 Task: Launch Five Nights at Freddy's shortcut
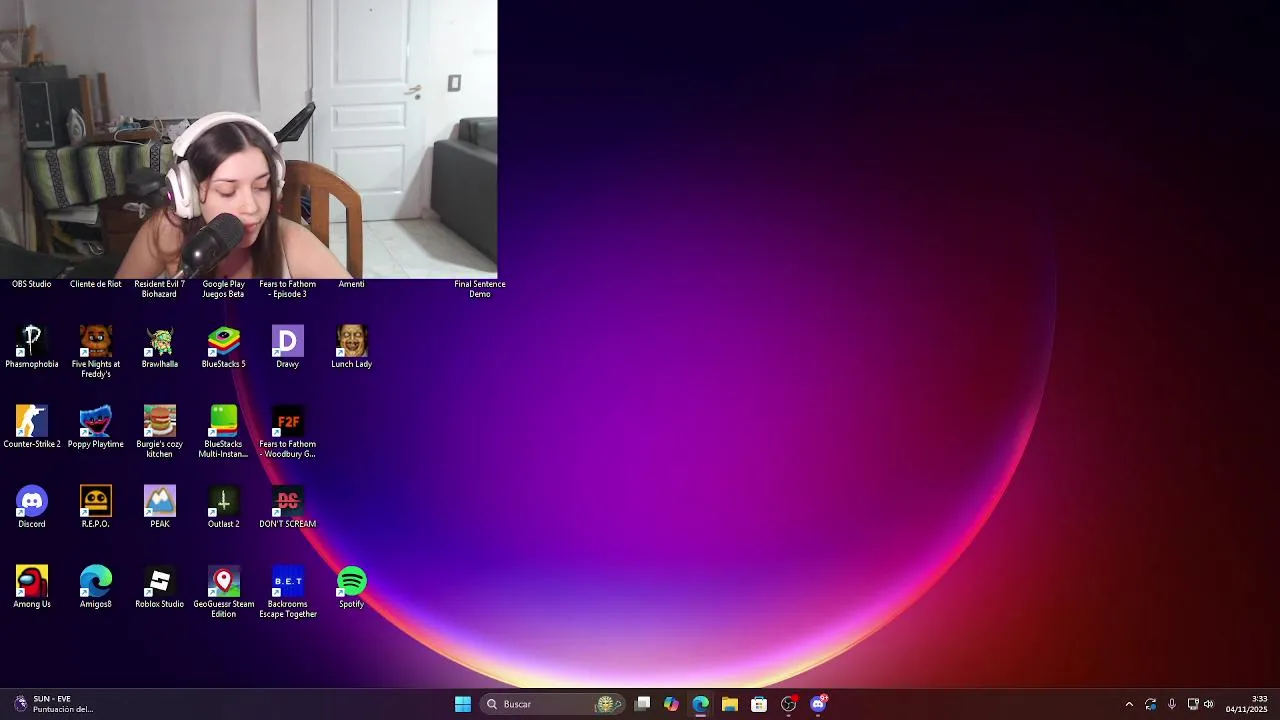click(96, 351)
